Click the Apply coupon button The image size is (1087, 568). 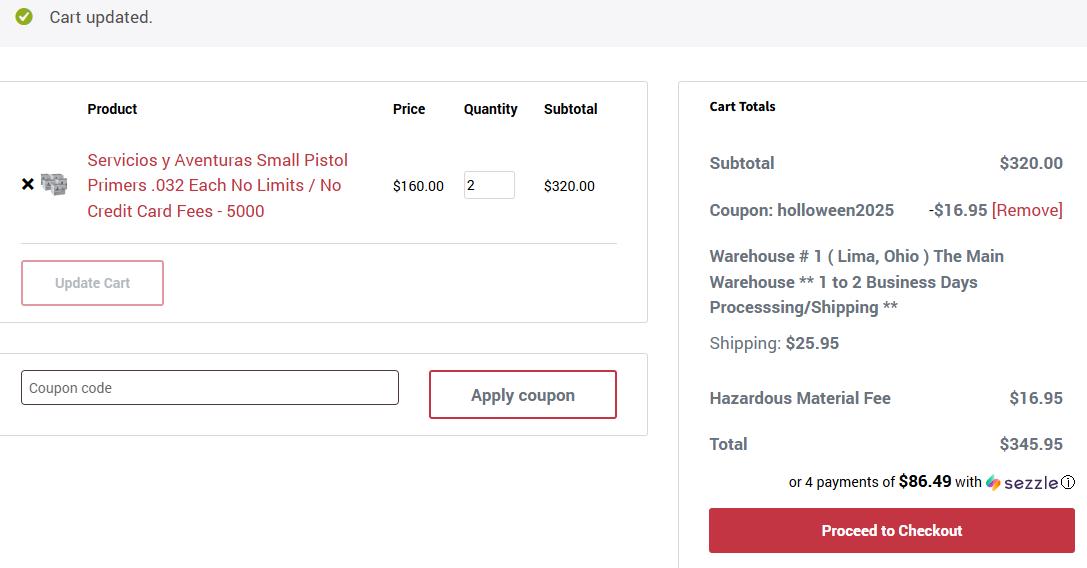522,395
